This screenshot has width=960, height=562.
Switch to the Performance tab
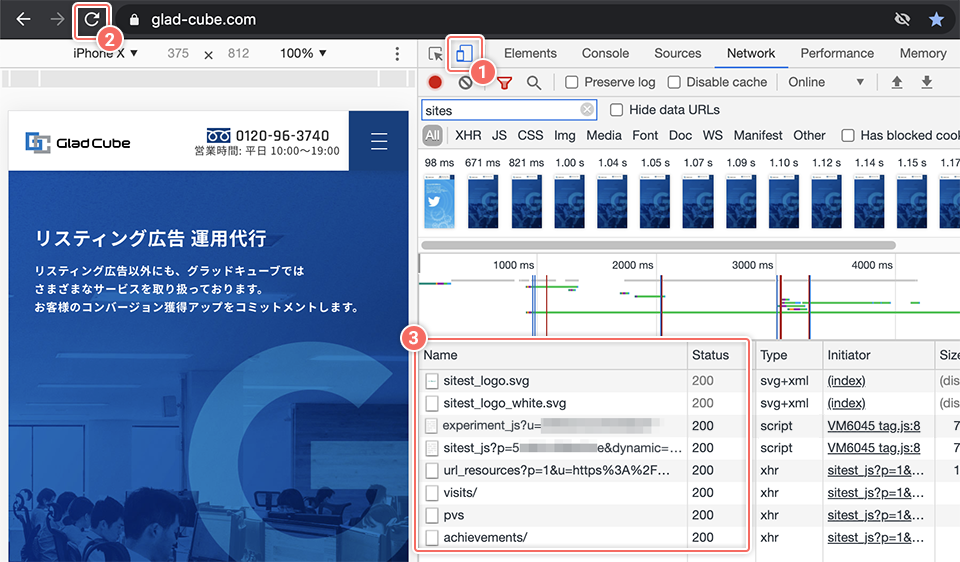click(837, 53)
